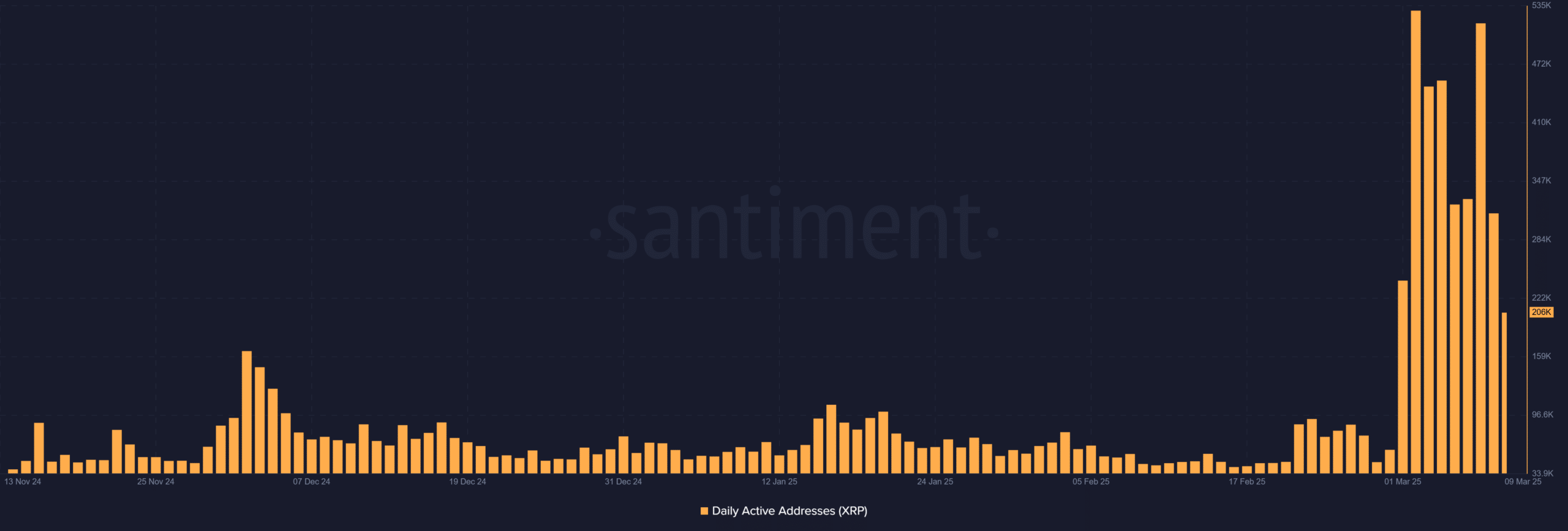Viewport: 1568px width, 531px height.
Task: Click the 472K y-axis label
Action: (x=1541, y=64)
